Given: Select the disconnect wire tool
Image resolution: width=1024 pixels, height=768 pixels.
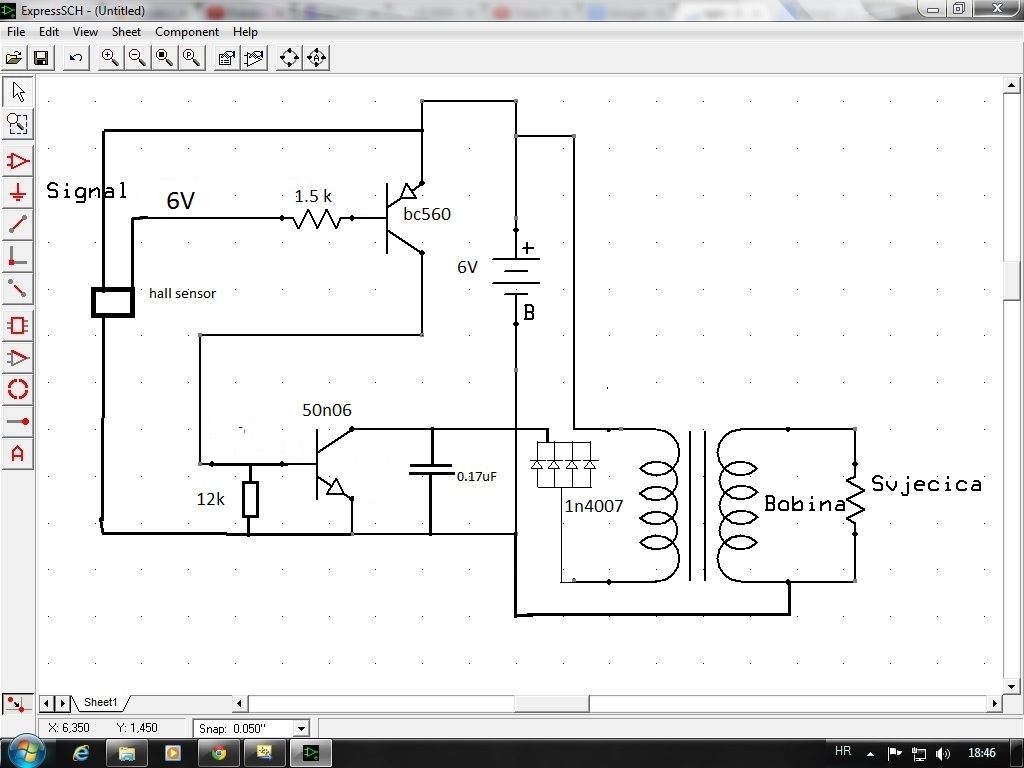Looking at the screenshot, I should coord(18,288).
